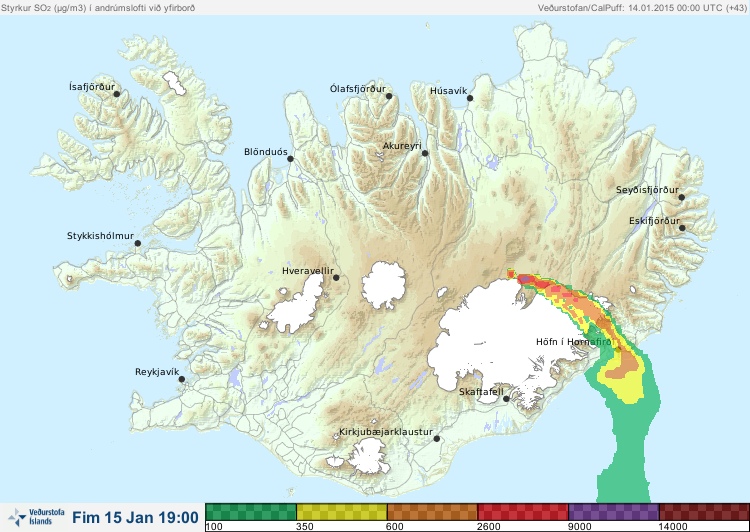Click the Mýrdalsjökull glacier near south coast
The image size is (750, 532).
pyautogui.click(x=367, y=456)
